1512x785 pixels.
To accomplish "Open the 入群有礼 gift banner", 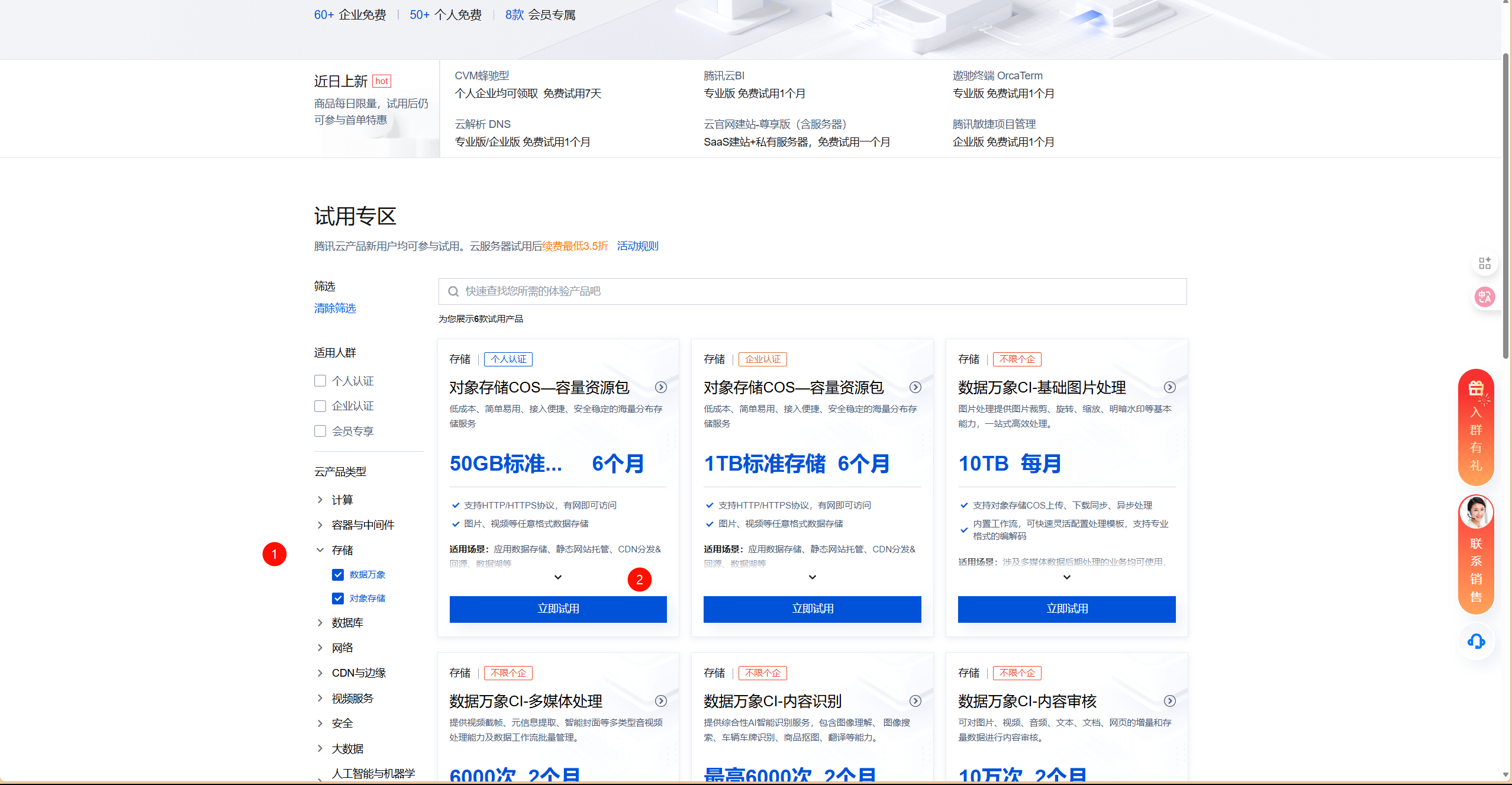I will pyautogui.click(x=1476, y=426).
